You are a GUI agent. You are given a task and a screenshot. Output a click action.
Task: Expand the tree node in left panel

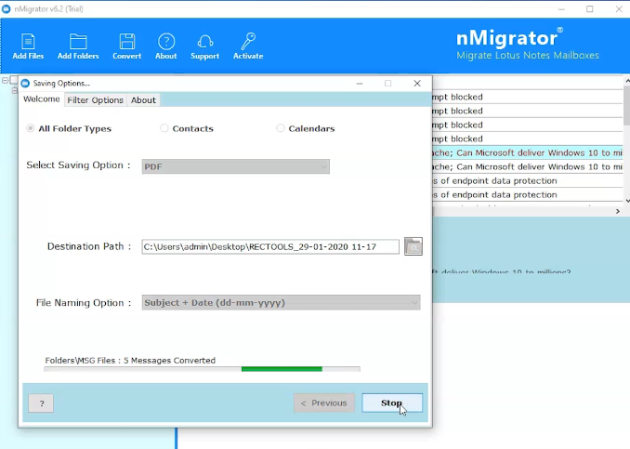click(5, 80)
